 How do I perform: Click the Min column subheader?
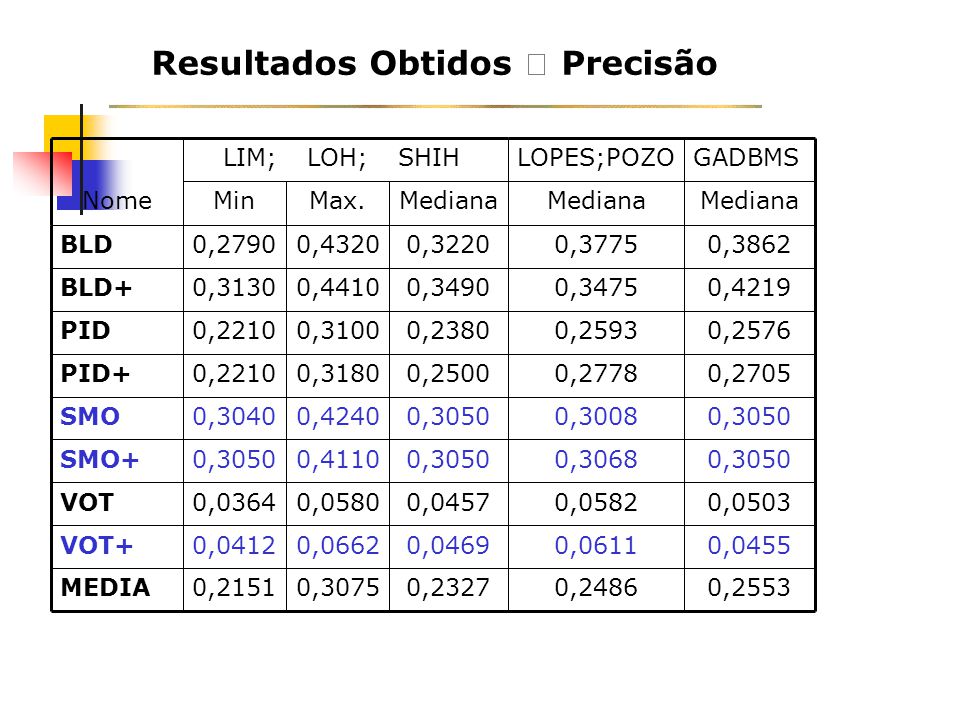coord(235,203)
